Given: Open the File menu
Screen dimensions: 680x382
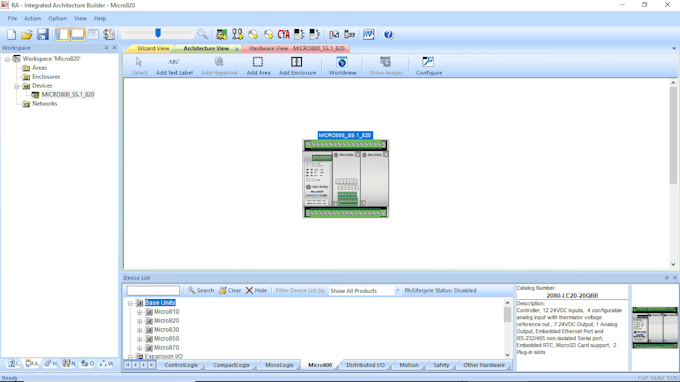Looking at the screenshot, I should [x=12, y=19].
